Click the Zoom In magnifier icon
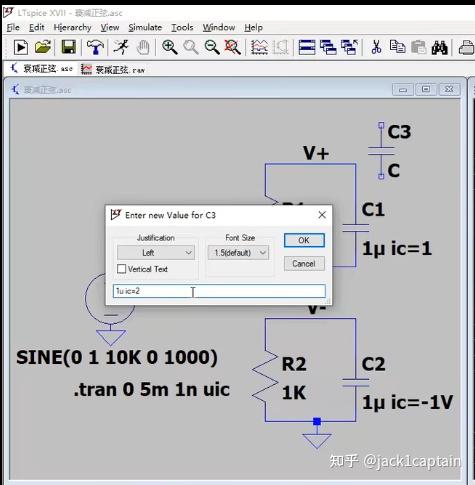475x485 pixels. 169,47
